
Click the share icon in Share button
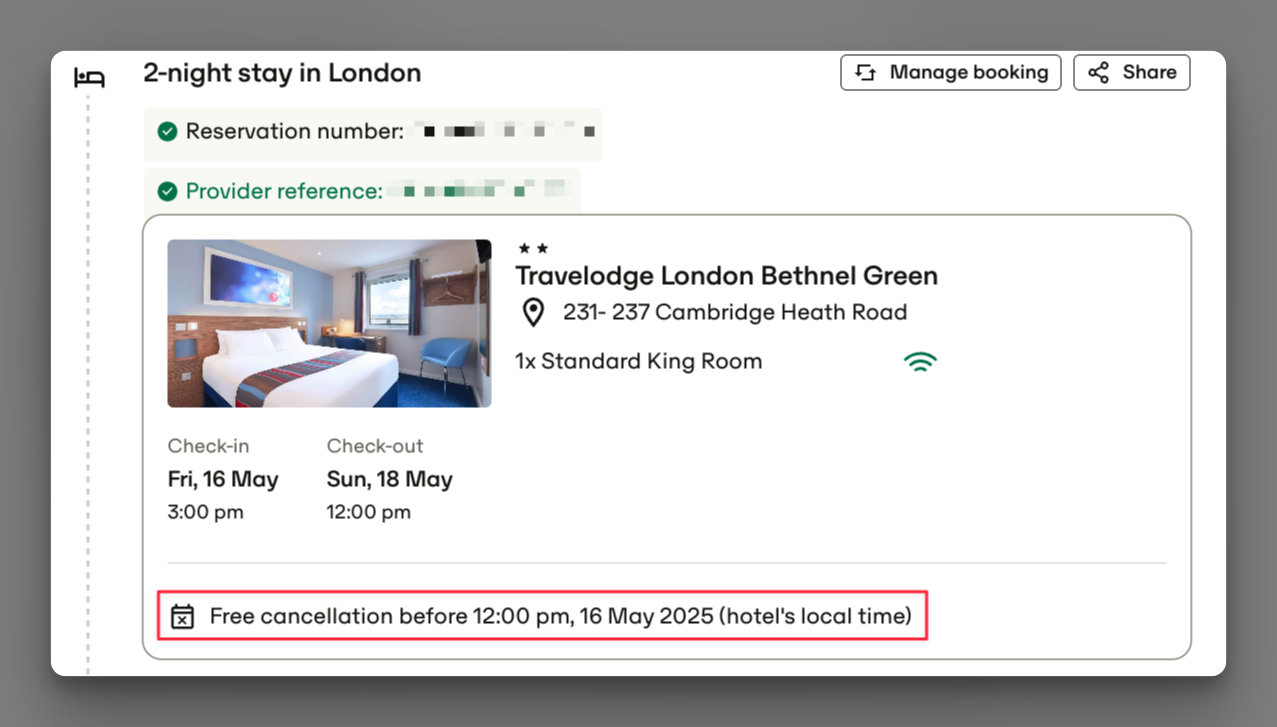click(x=1099, y=73)
